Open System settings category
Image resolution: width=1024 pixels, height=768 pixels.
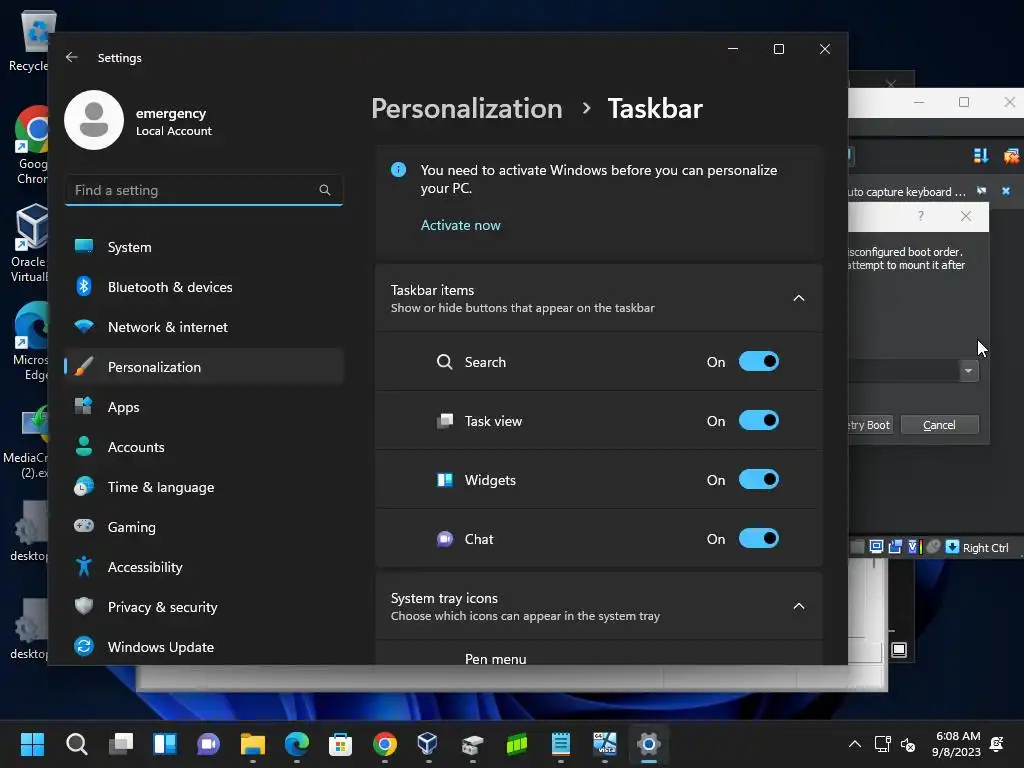204,247
